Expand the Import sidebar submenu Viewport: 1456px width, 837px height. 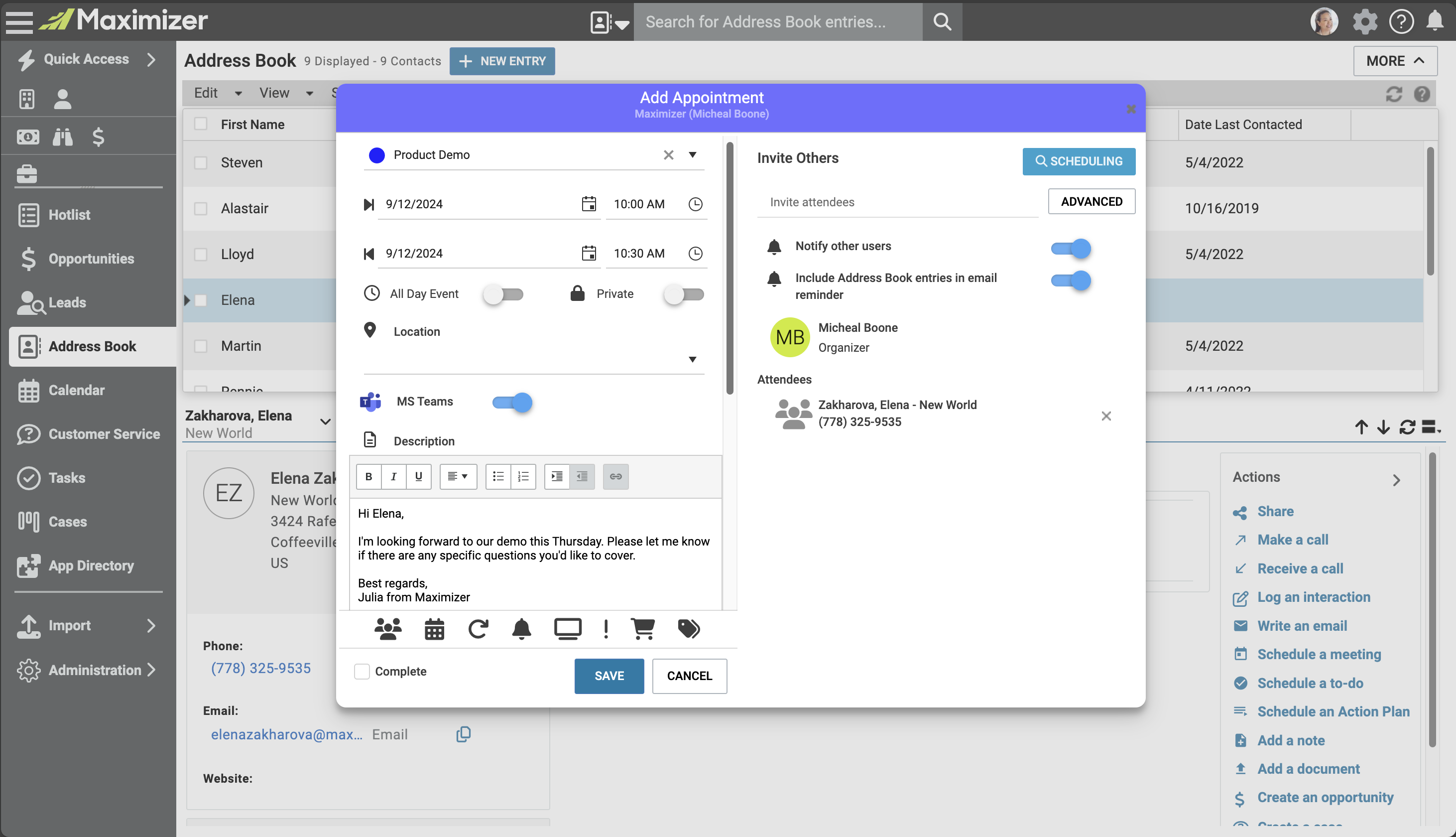[x=151, y=625]
